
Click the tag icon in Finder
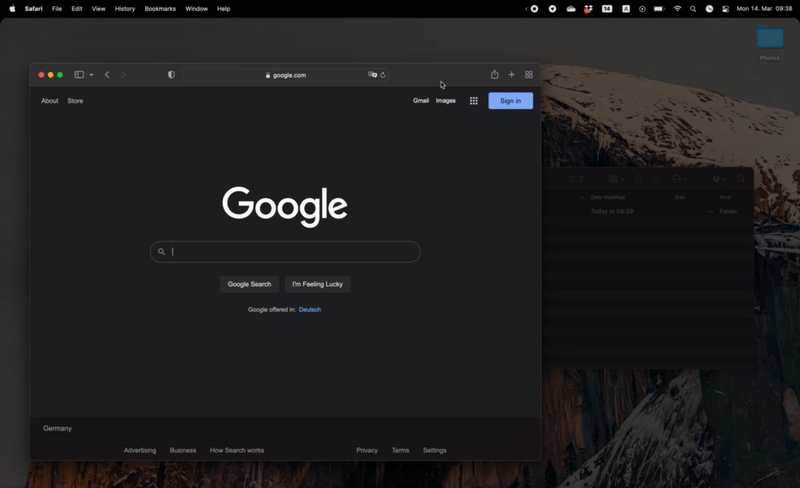pyautogui.click(x=657, y=179)
